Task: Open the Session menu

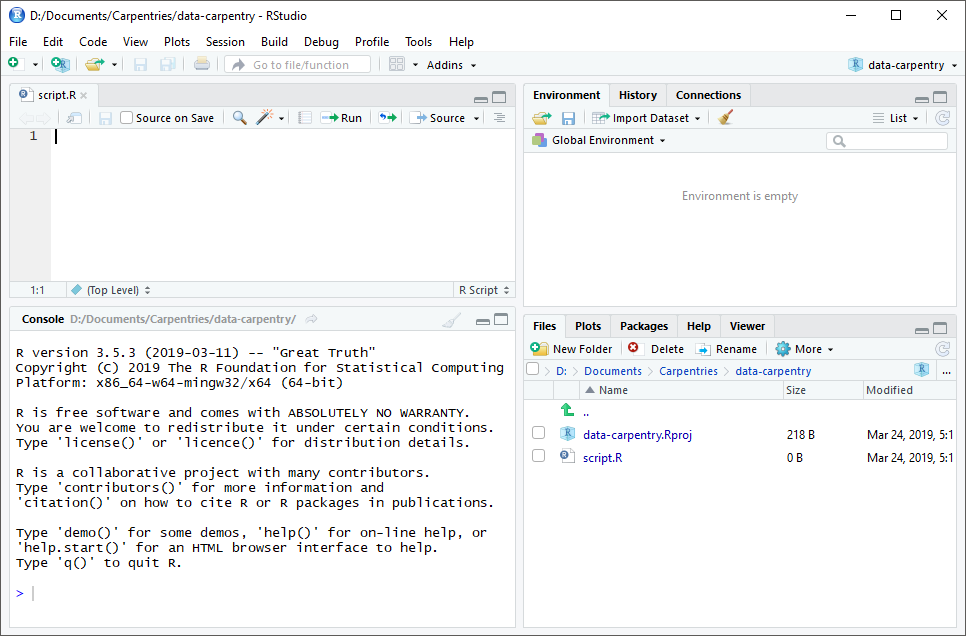Action: pos(225,42)
